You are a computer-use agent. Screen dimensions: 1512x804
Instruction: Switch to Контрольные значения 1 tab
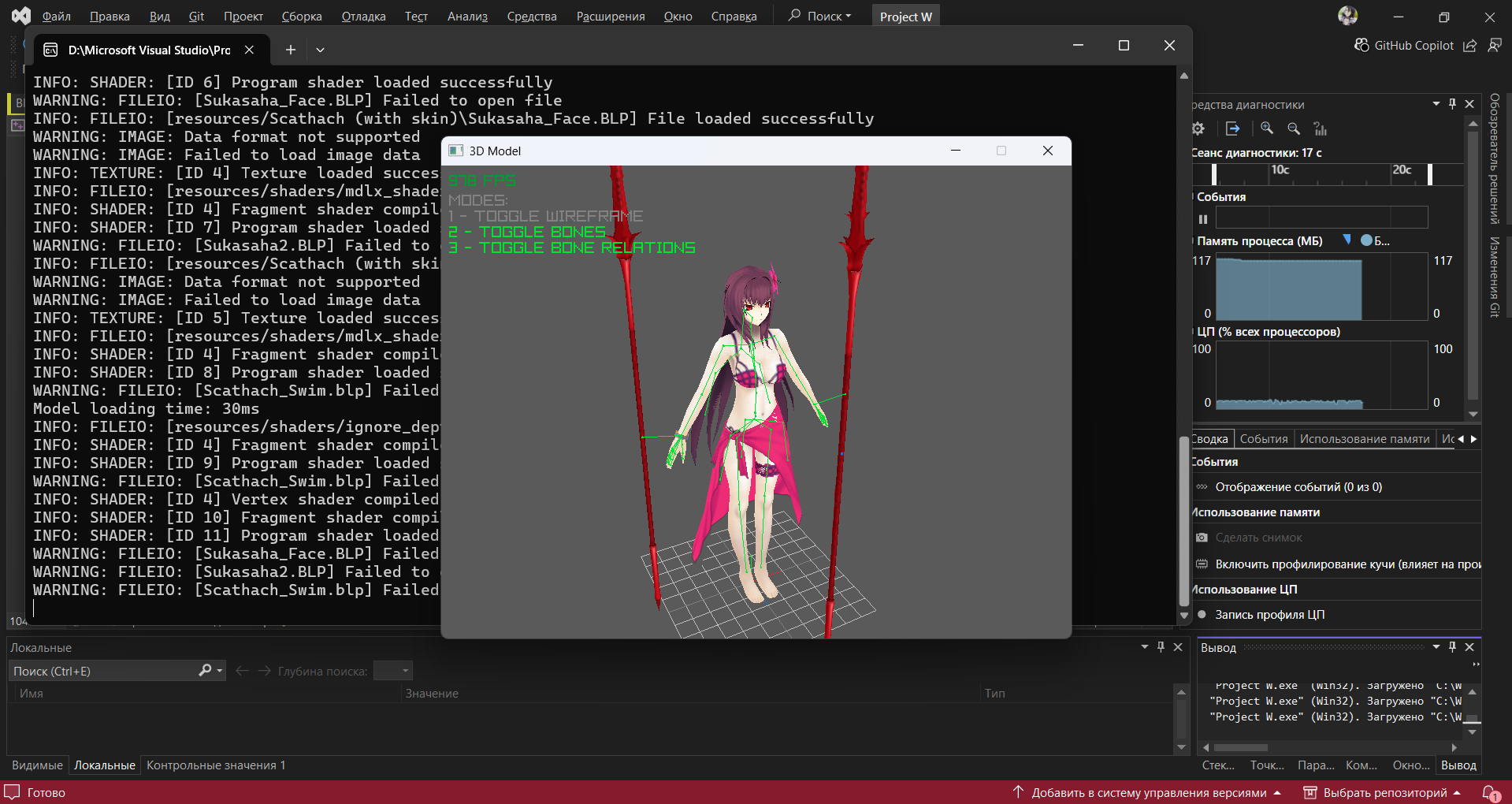tap(216, 765)
